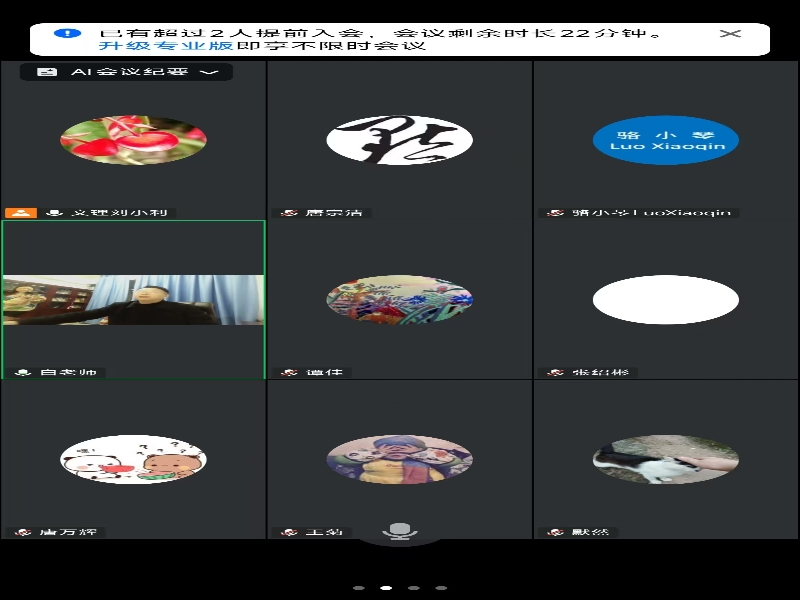Go to the first page indicator dot
This screenshot has height=600, width=800.
click(359, 588)
